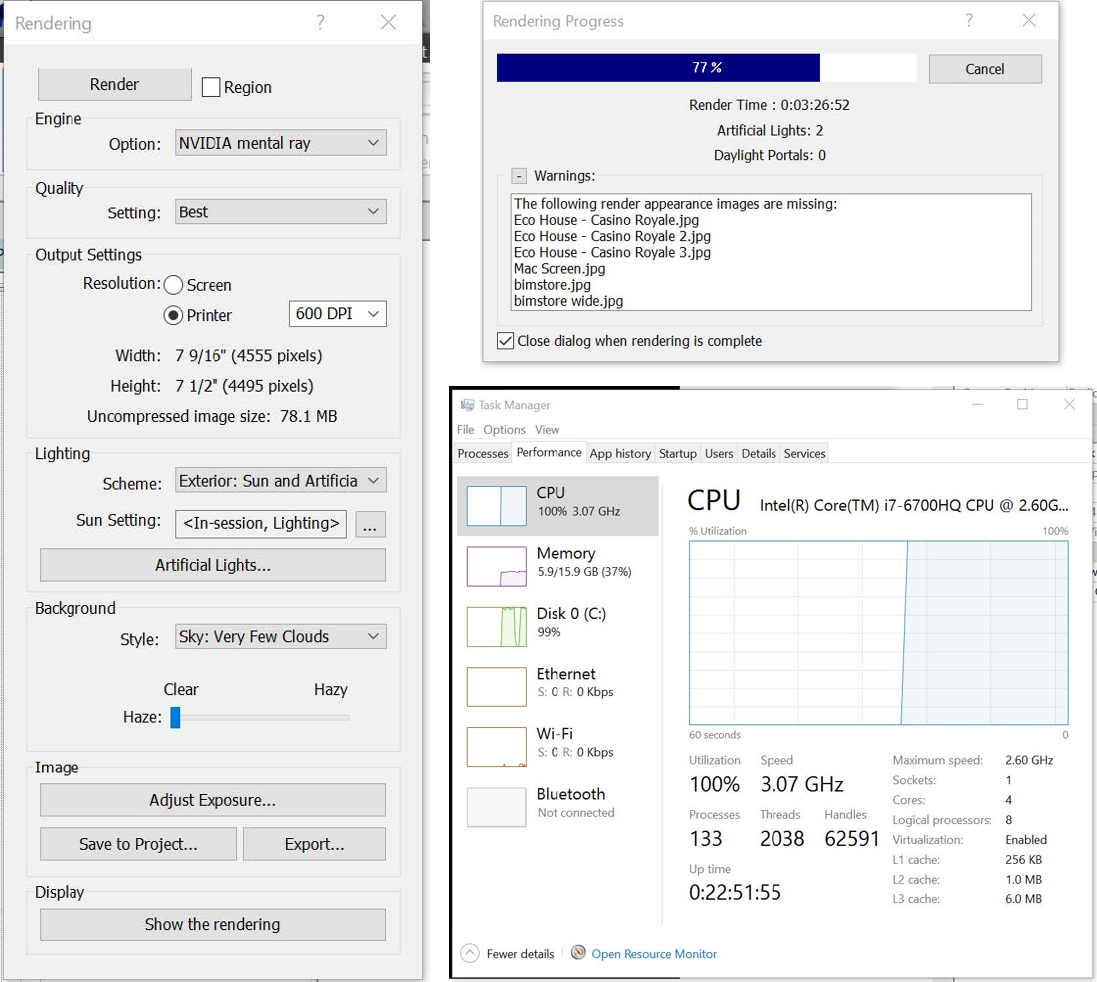
Task: Open the Engine Option dropdown
Action: 280,143
